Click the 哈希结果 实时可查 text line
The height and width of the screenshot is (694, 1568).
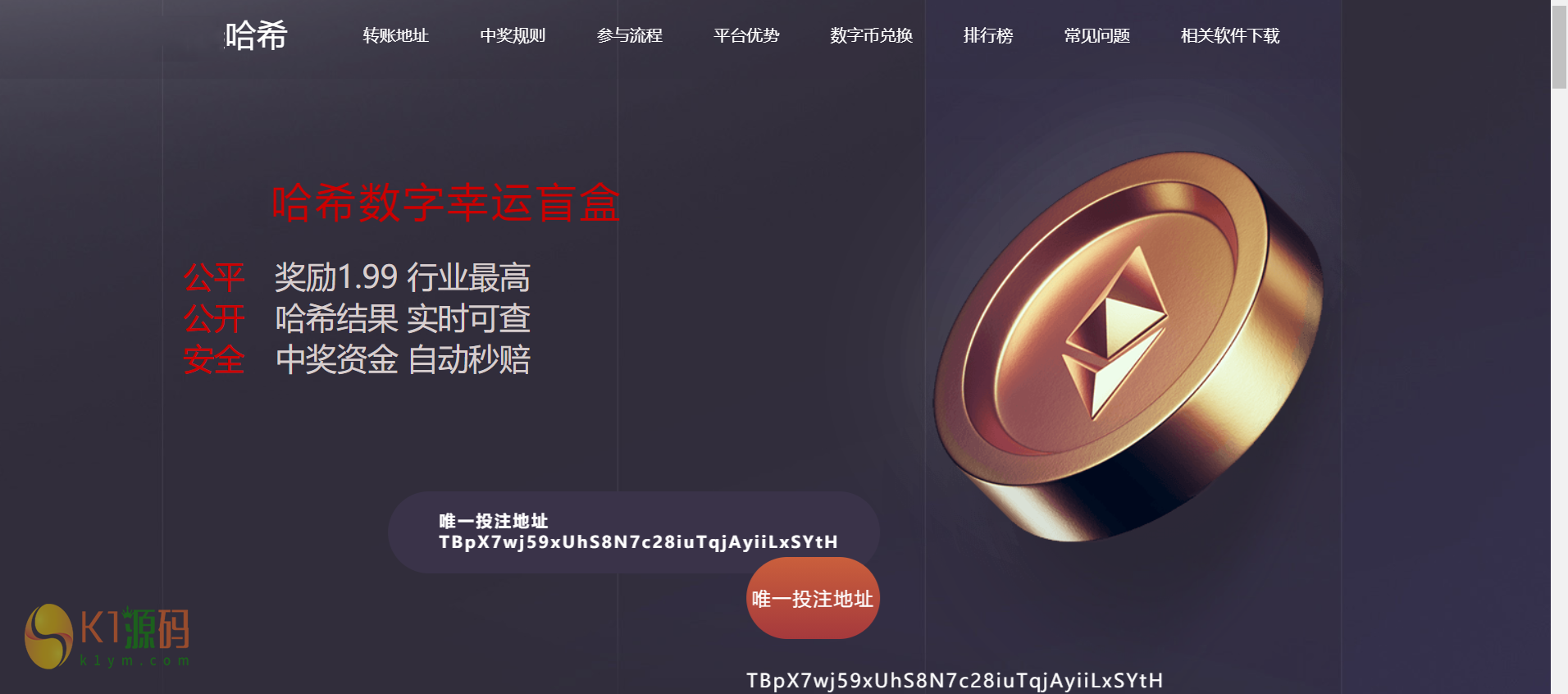click(403, 318)
